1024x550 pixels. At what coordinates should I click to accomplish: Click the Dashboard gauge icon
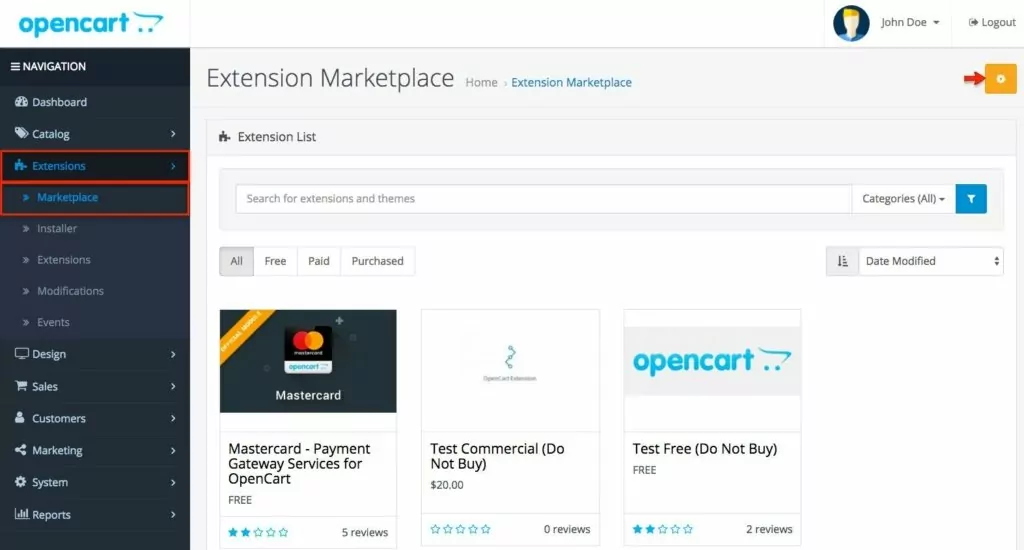21,101
